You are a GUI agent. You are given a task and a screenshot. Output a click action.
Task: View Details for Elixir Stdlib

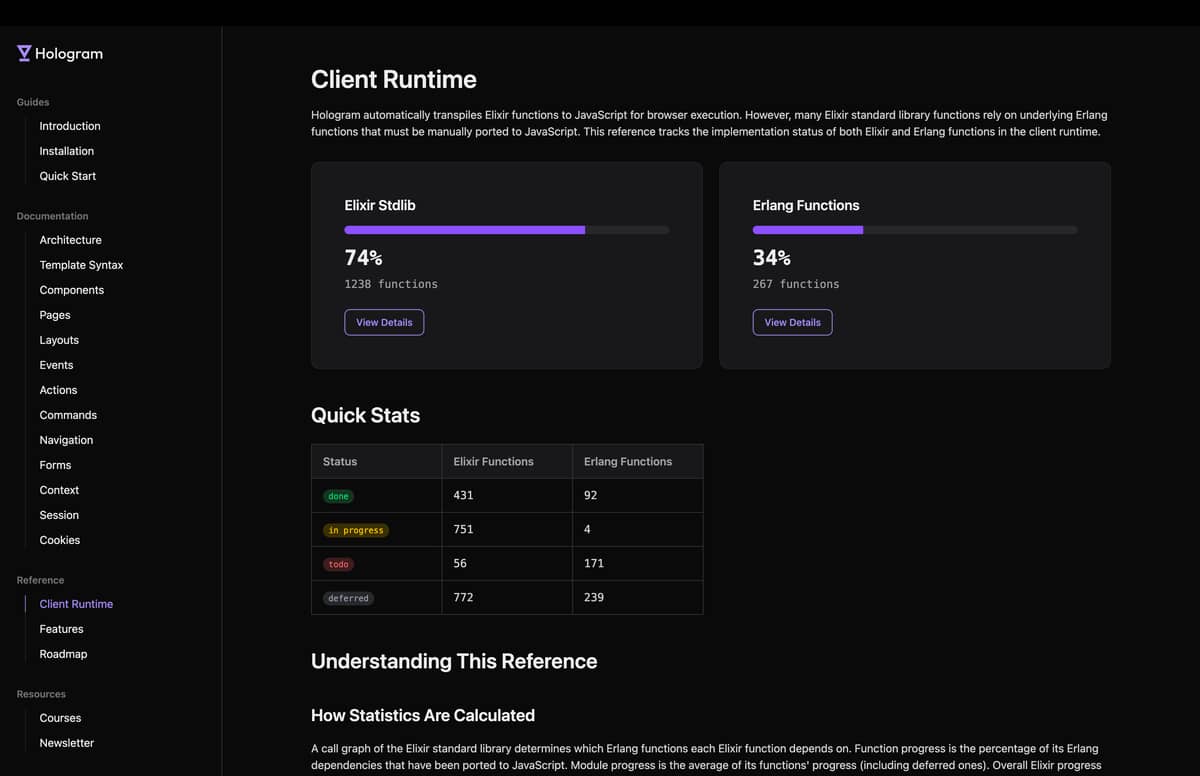(384, 322)
